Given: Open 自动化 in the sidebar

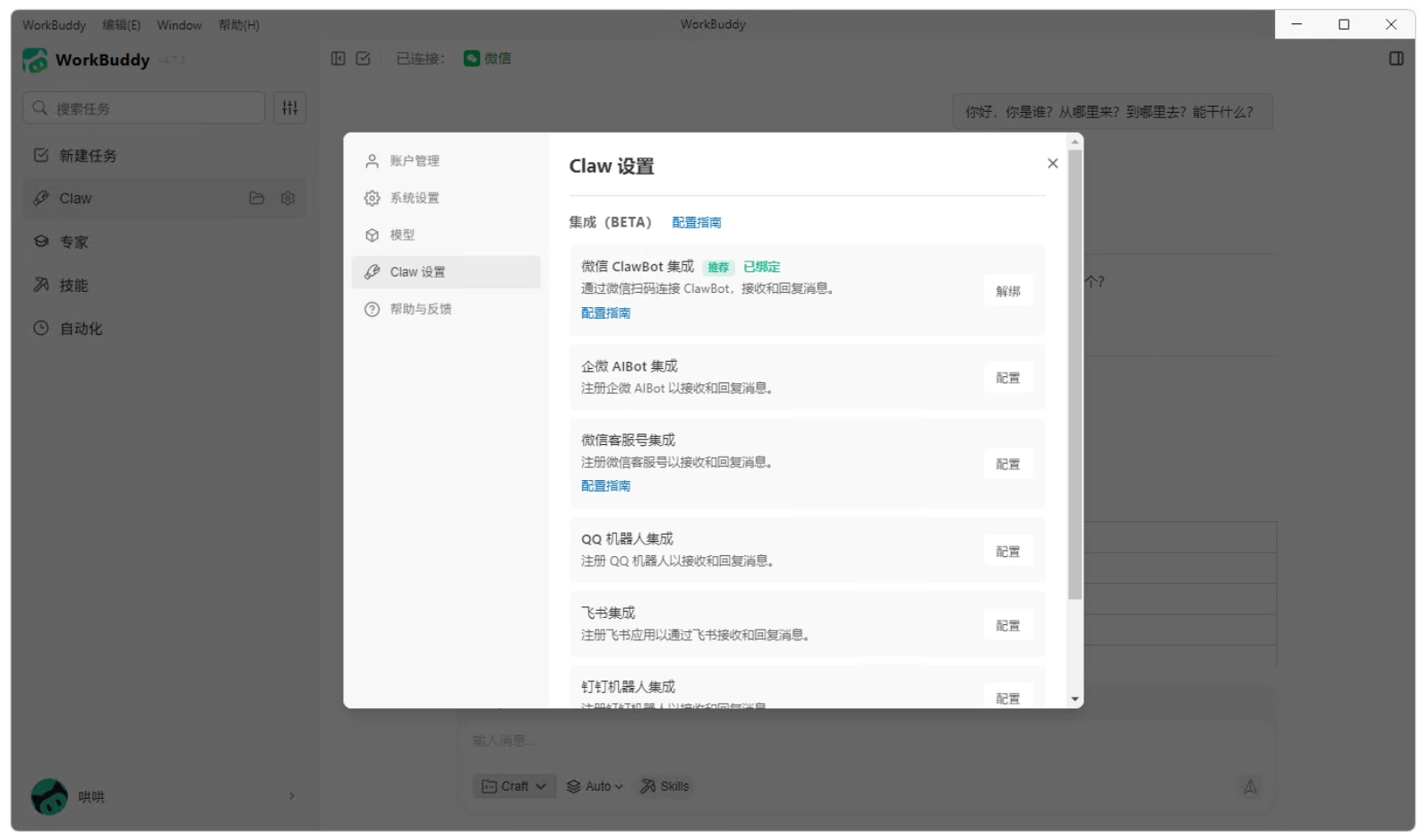Looking at the screenshot, I should [165, 329].
